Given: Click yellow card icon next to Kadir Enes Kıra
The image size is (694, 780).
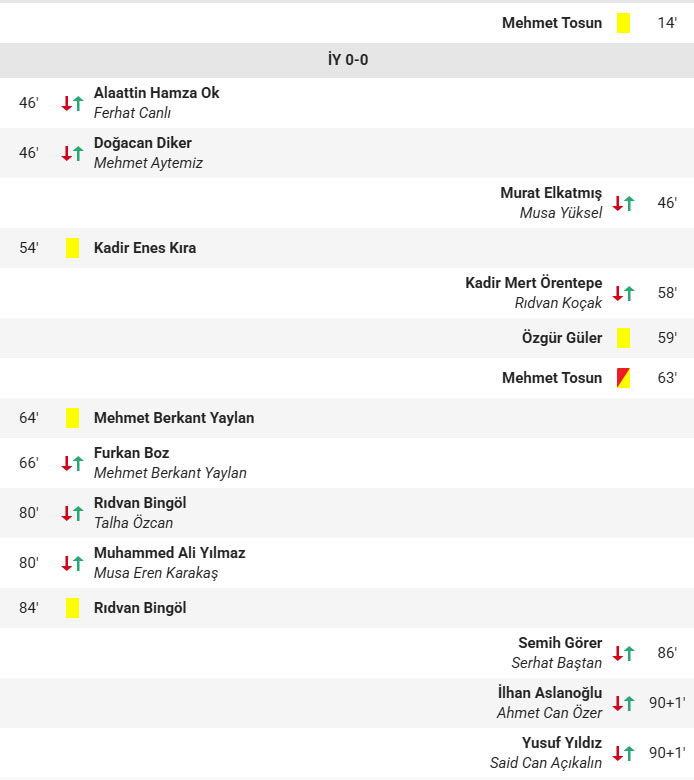Looking at the screenshot, I should click(x=72, y=248).
